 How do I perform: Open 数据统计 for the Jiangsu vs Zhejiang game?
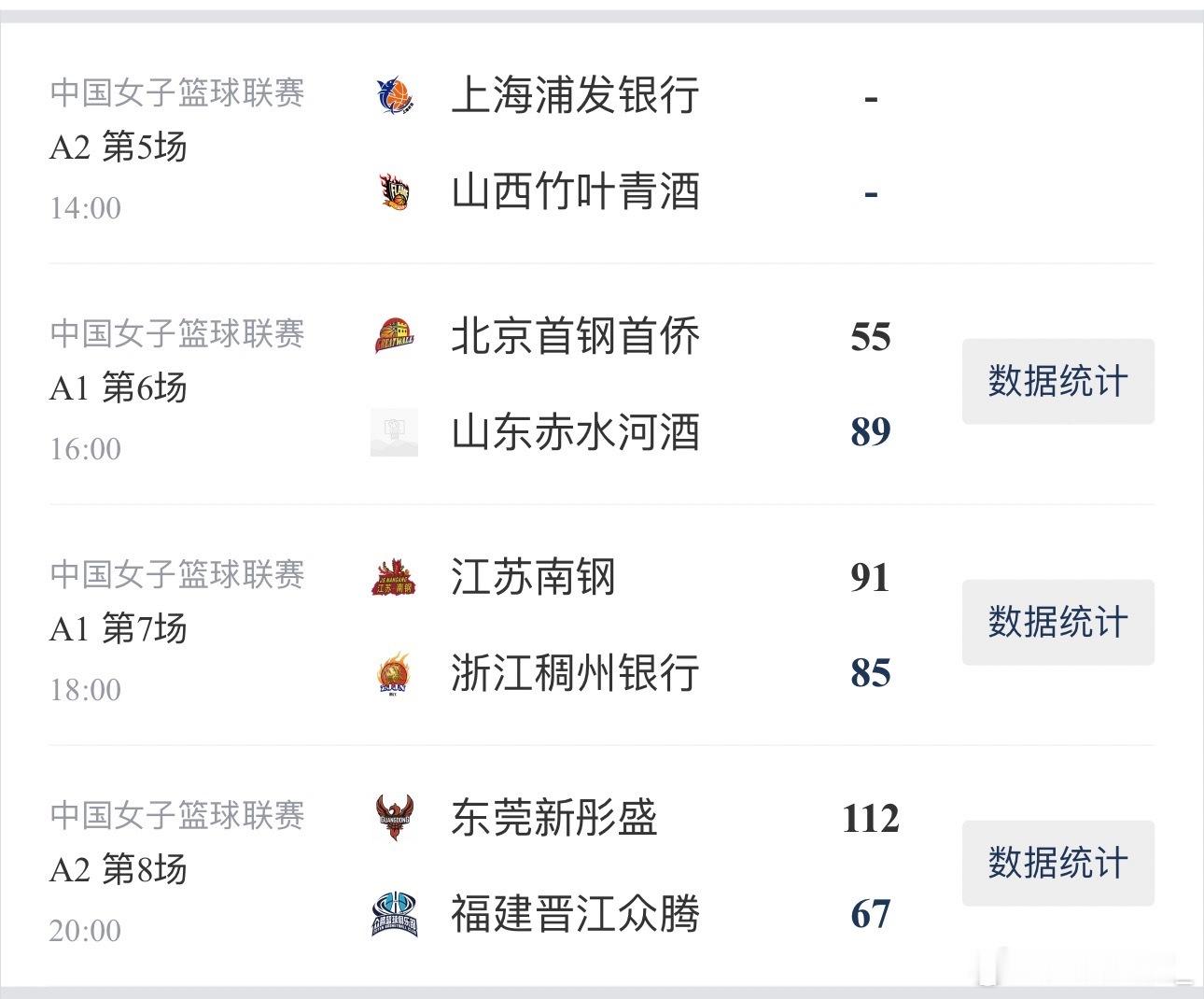(x=1058, y=622)
